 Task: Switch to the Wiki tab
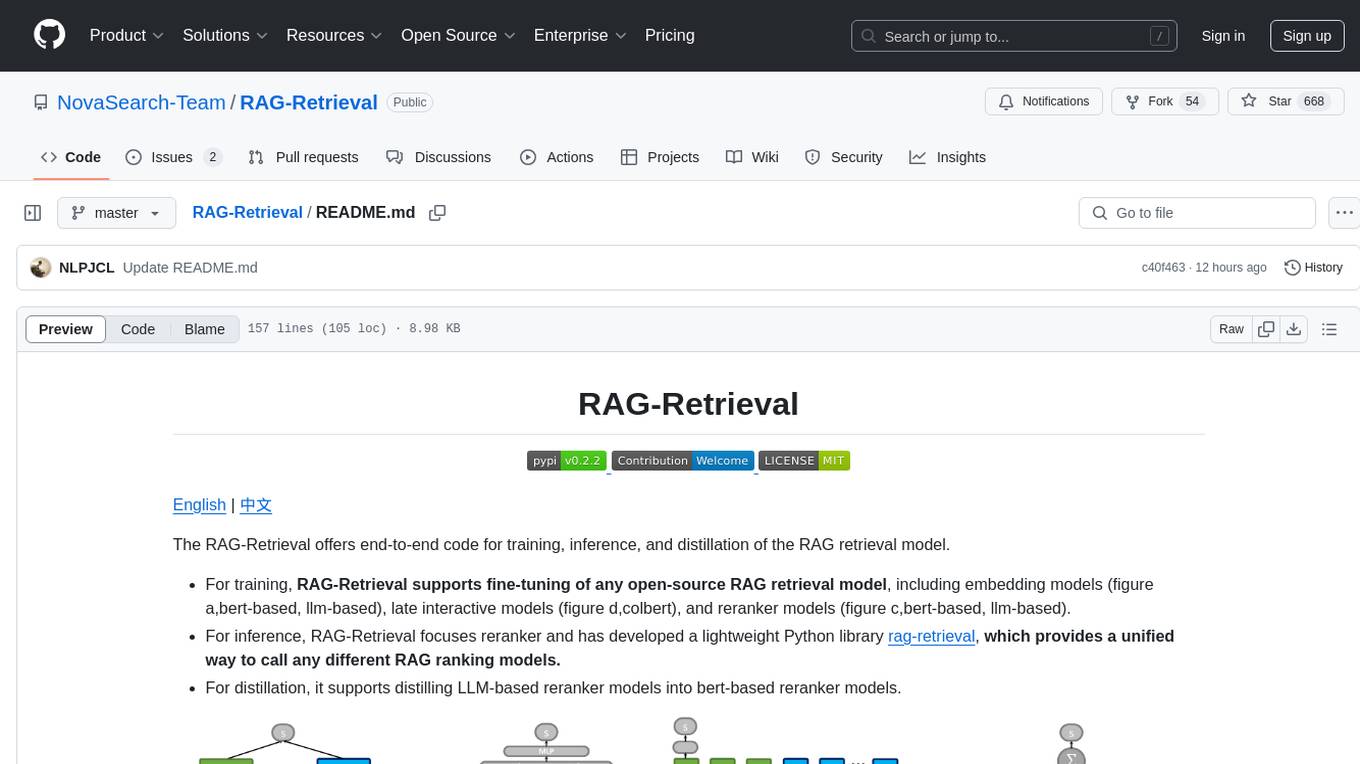(x=752, y=157)
